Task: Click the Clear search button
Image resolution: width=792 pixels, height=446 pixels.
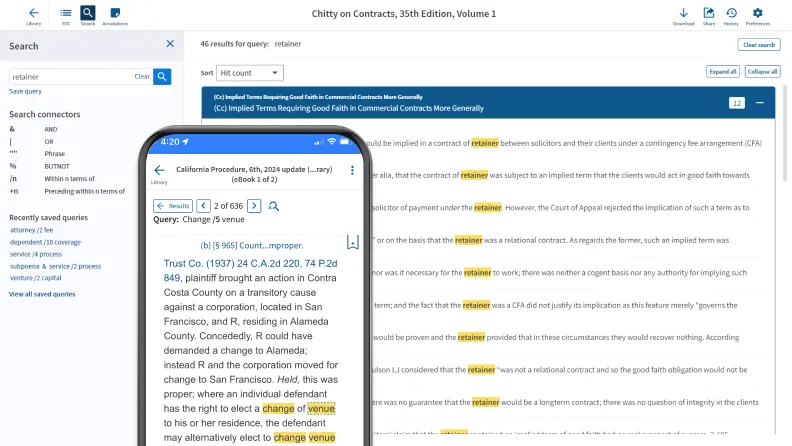Action: 758,45
